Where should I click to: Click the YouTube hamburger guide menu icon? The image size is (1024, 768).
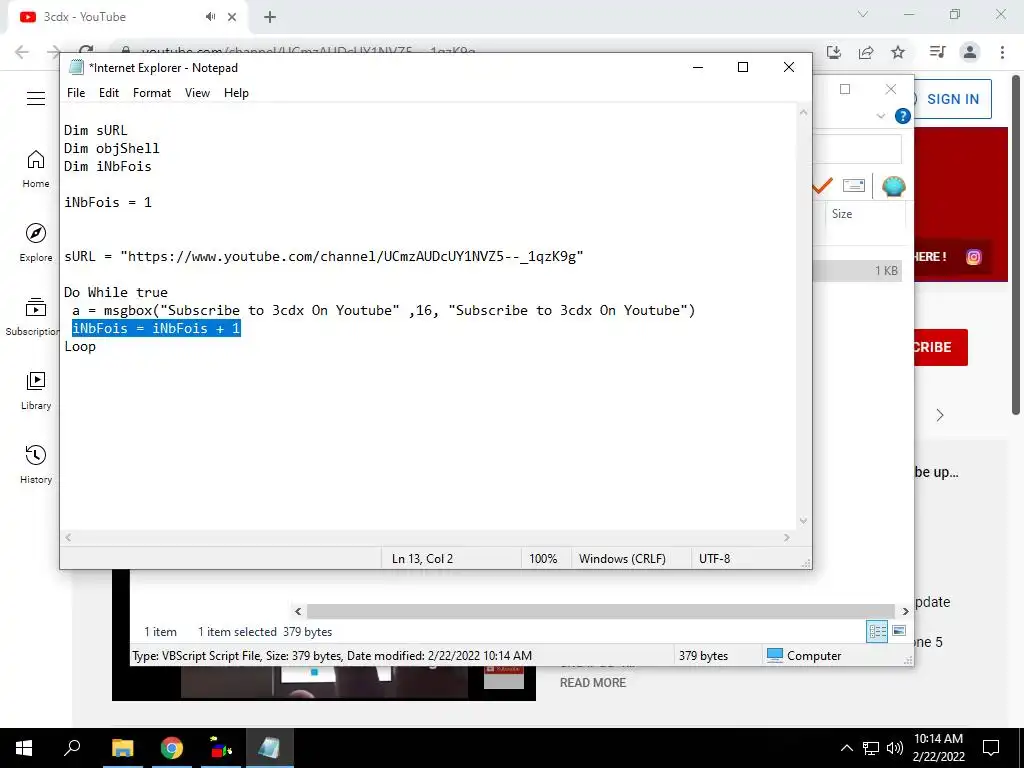[36, 99]
